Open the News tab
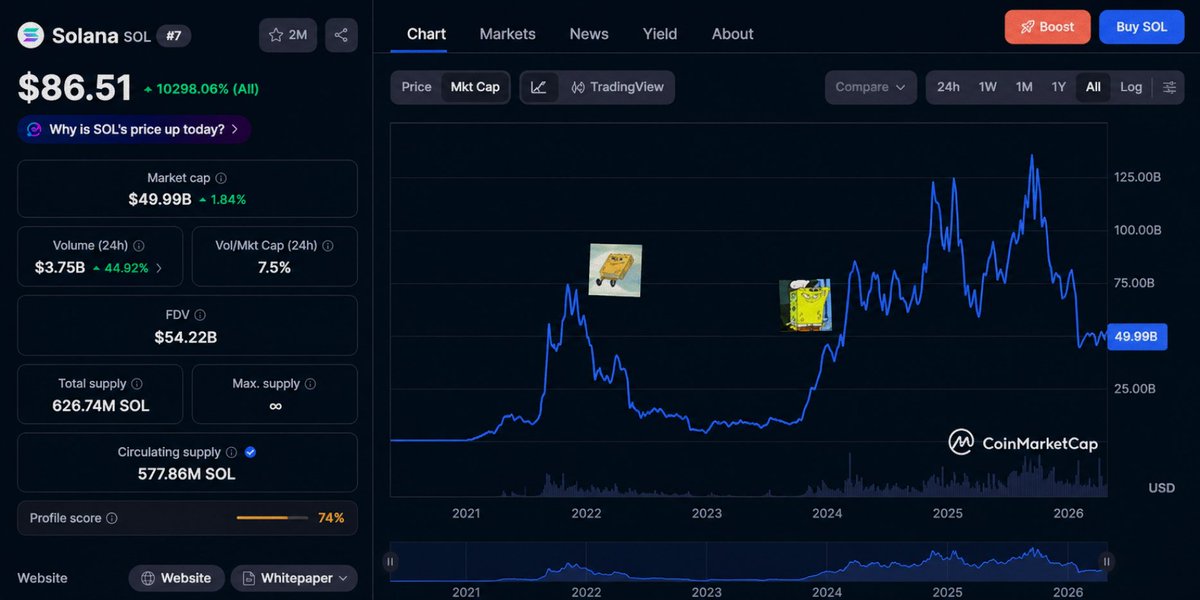Screen dimensions: 1200x600 (x=589, y=34)
